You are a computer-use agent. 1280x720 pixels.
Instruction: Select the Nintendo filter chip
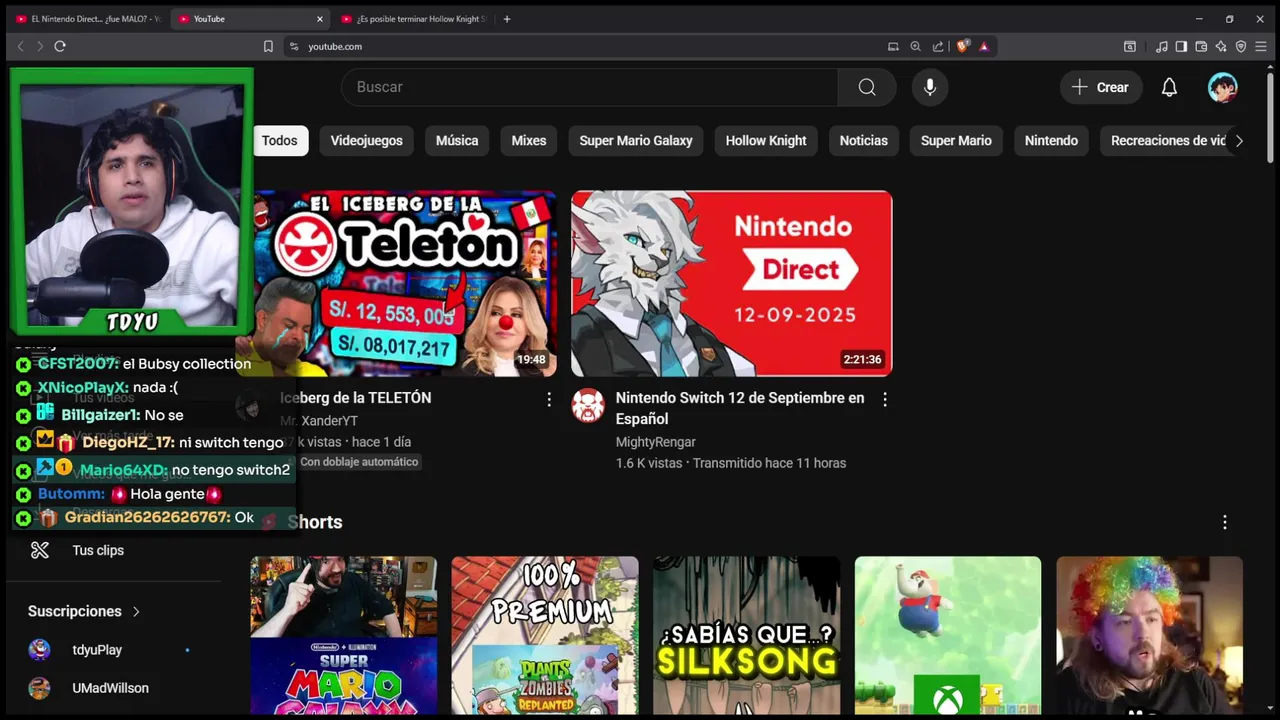(x=1051, y=141)
